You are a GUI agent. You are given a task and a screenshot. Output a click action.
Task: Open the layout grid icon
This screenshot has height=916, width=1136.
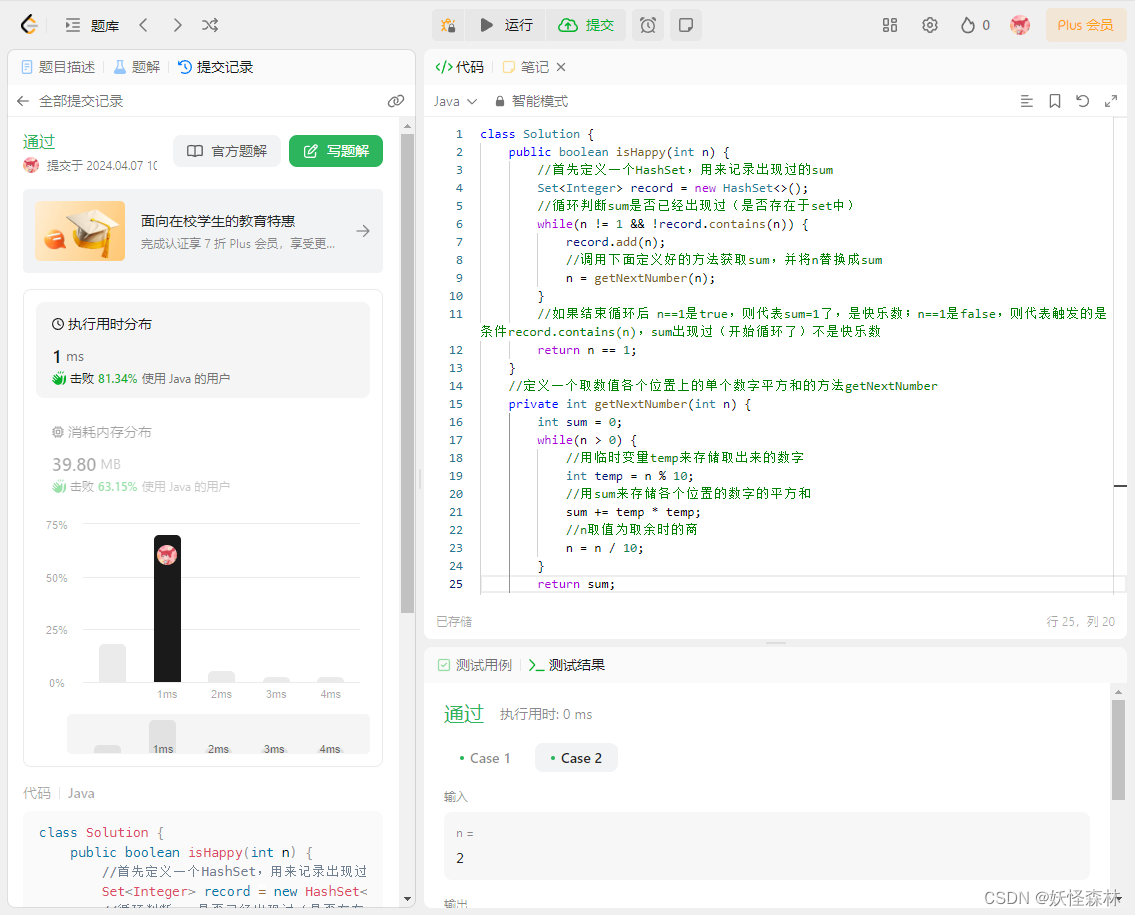[890, 25]
